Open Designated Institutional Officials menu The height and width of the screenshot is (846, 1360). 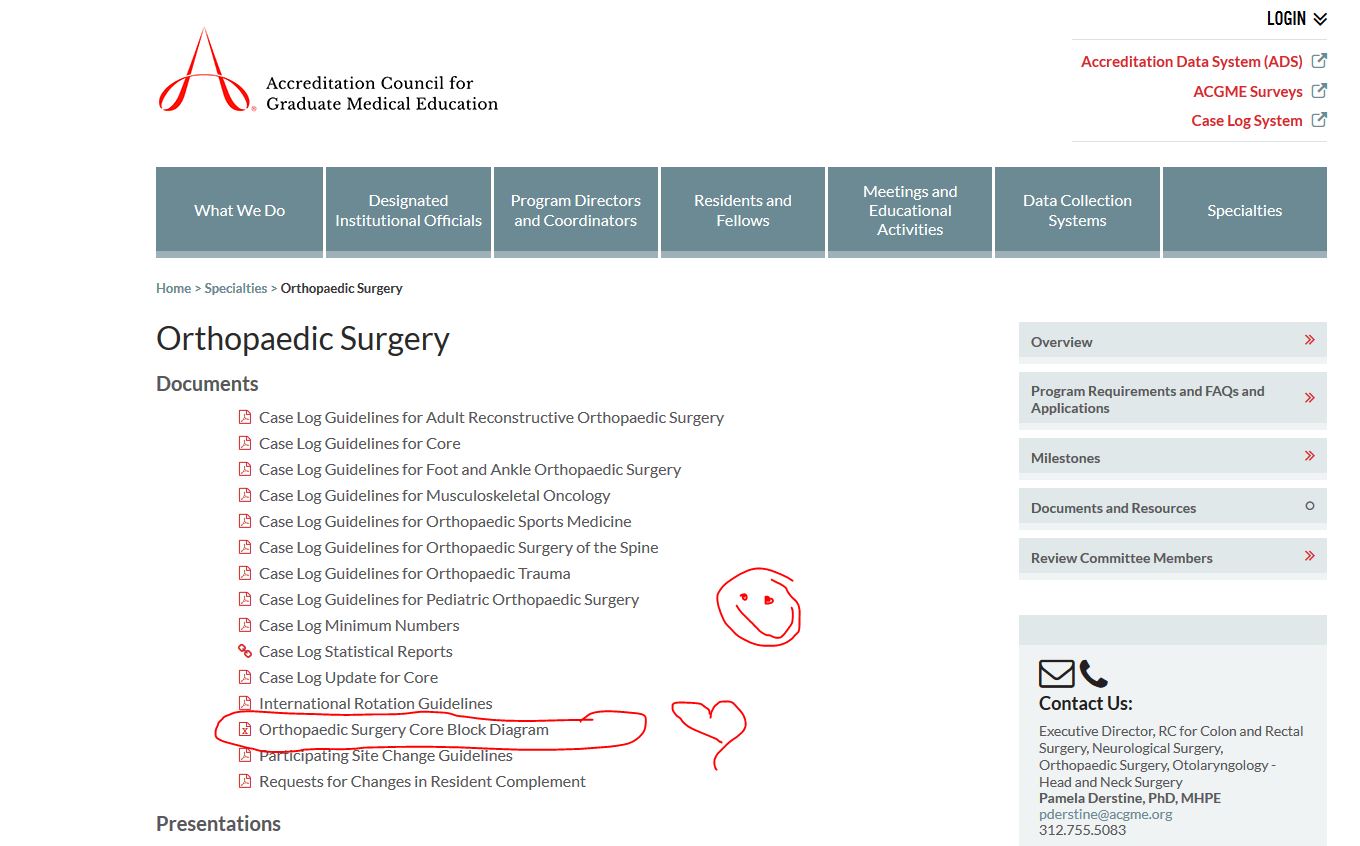pos(408,211)
